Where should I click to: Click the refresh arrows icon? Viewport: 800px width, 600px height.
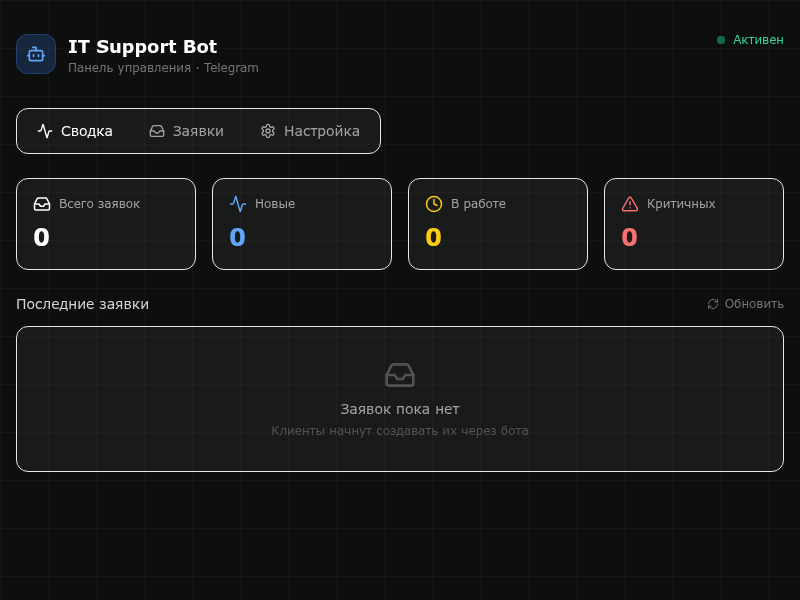[713, 304]
